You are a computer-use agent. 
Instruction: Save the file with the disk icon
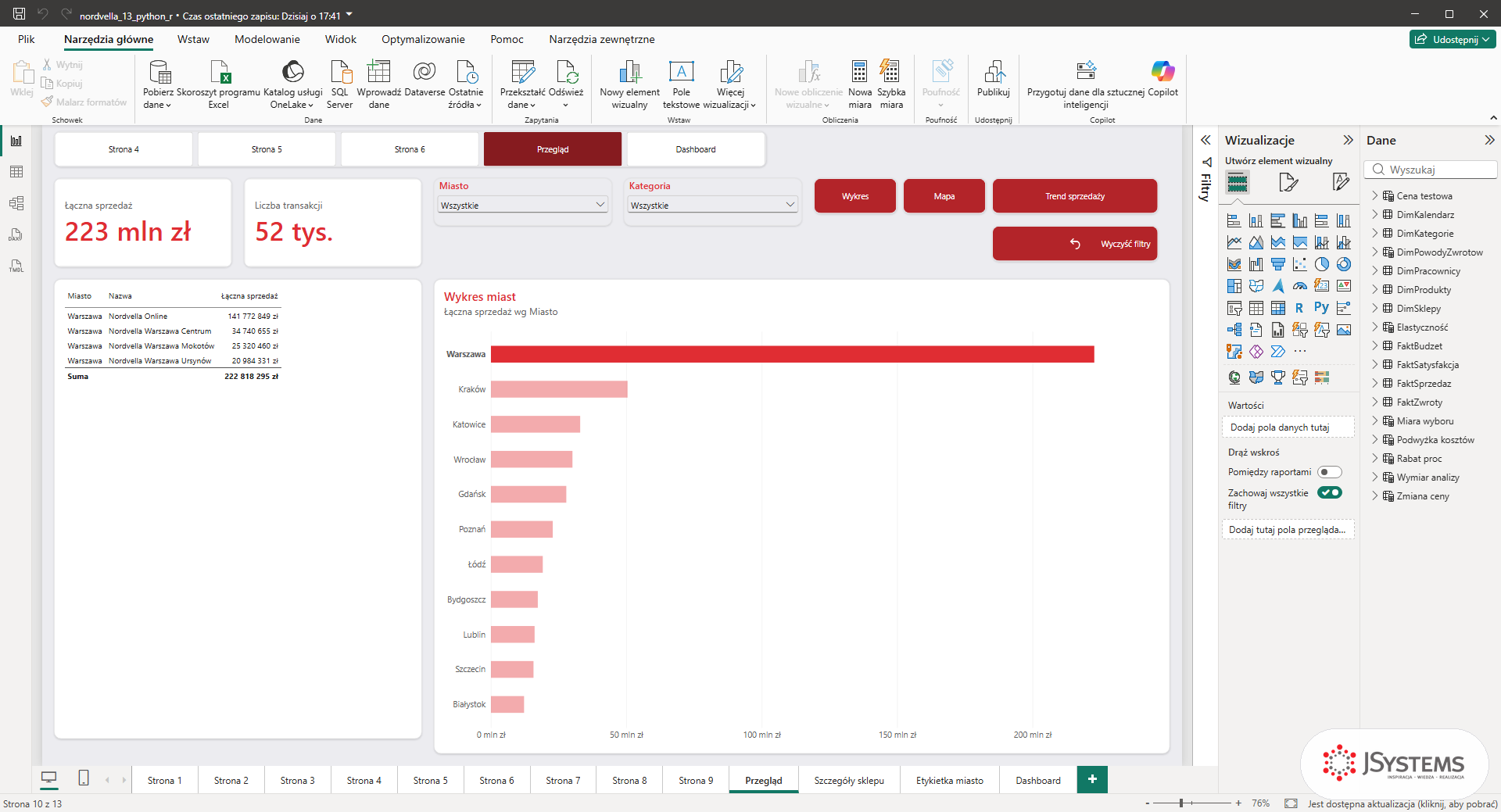pos(20,14)
